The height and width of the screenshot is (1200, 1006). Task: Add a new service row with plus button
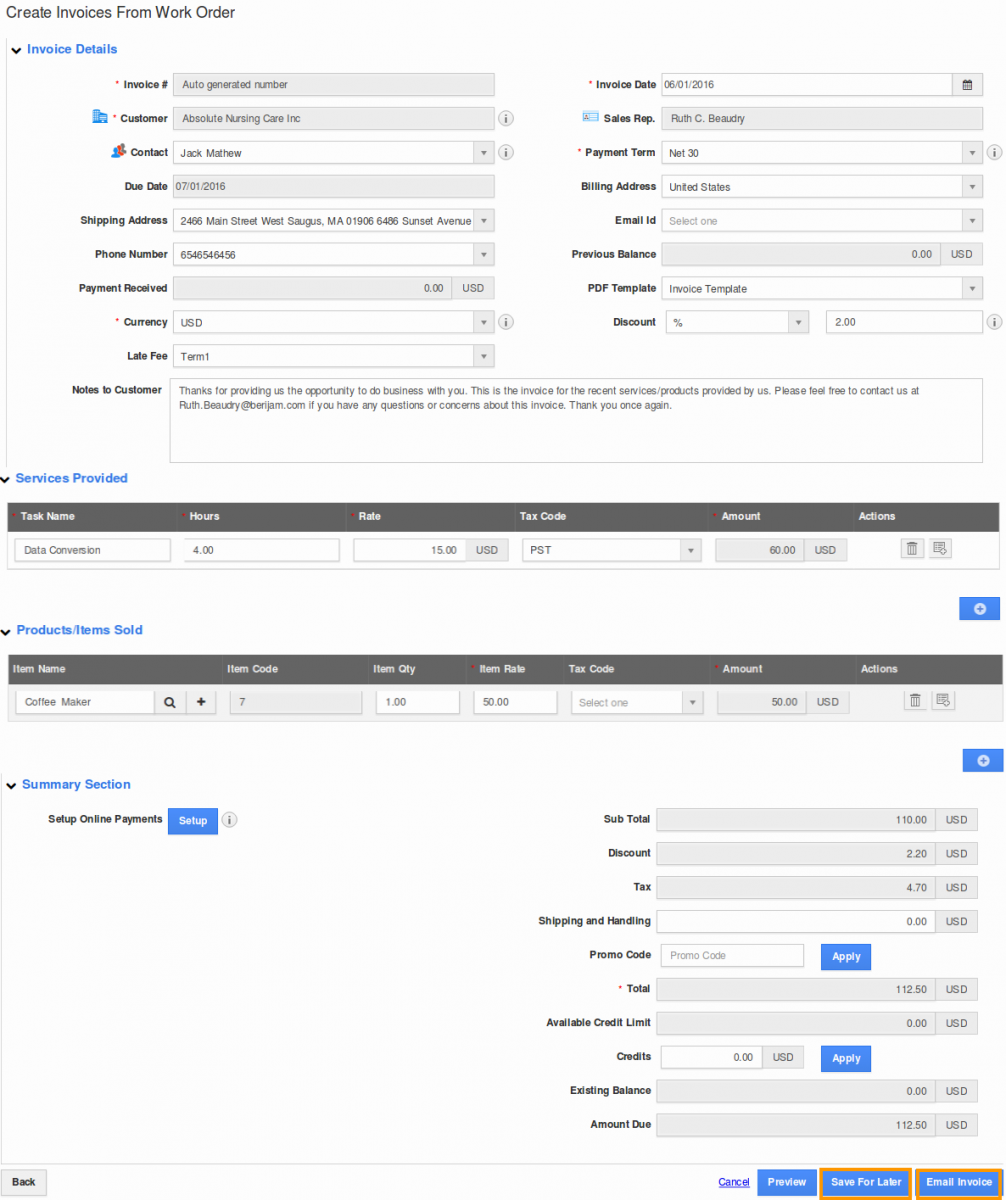pyautogui.click(x=980, y=608)
